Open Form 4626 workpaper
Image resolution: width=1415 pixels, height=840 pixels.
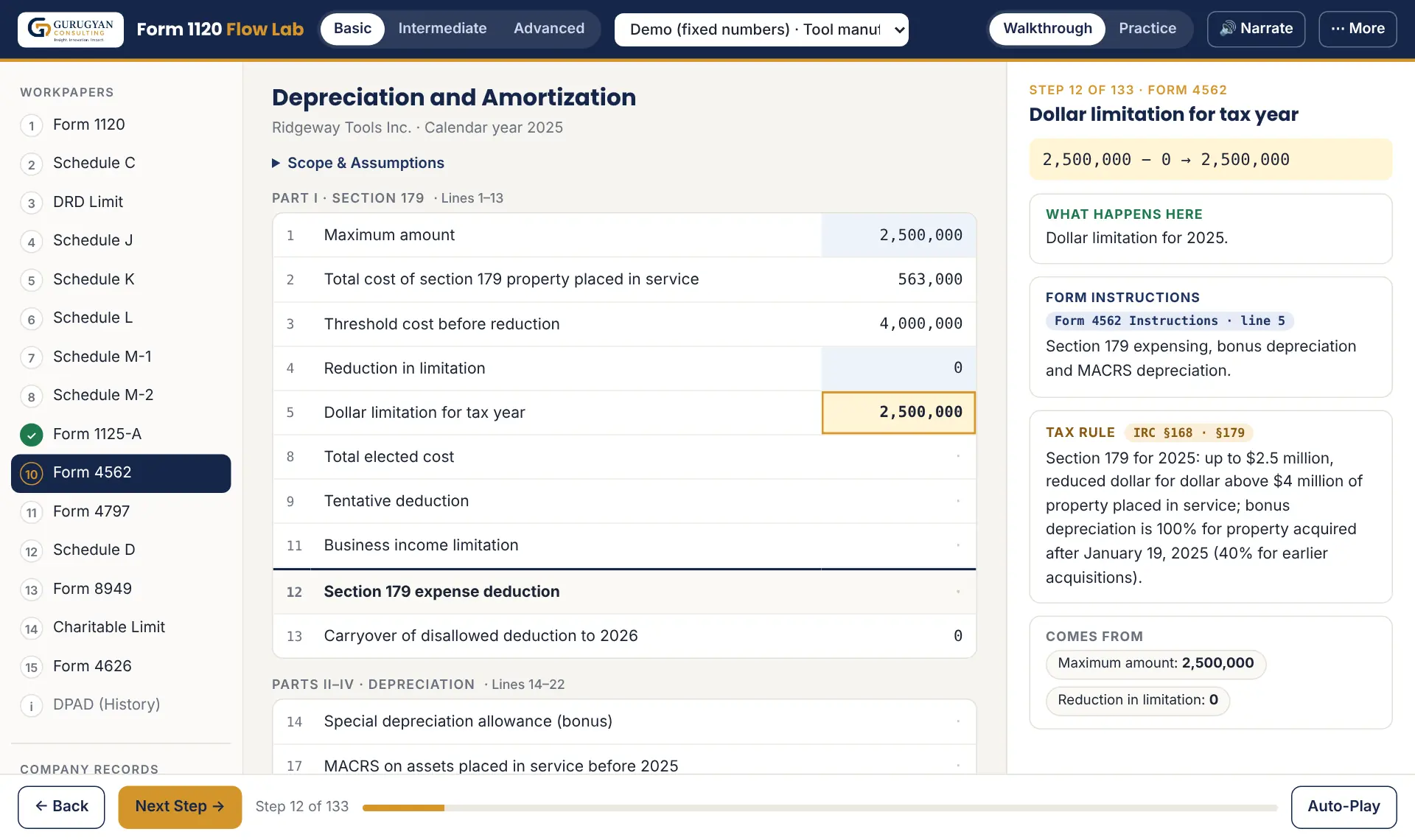(x=121, y=667)
